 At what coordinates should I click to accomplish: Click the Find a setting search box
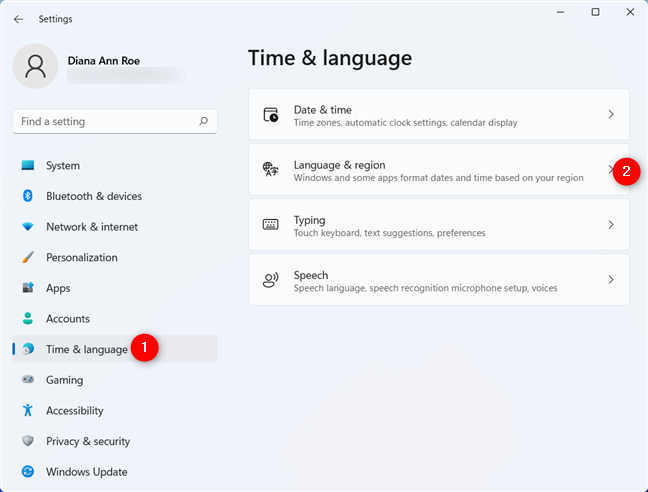(x=115, y=121)
